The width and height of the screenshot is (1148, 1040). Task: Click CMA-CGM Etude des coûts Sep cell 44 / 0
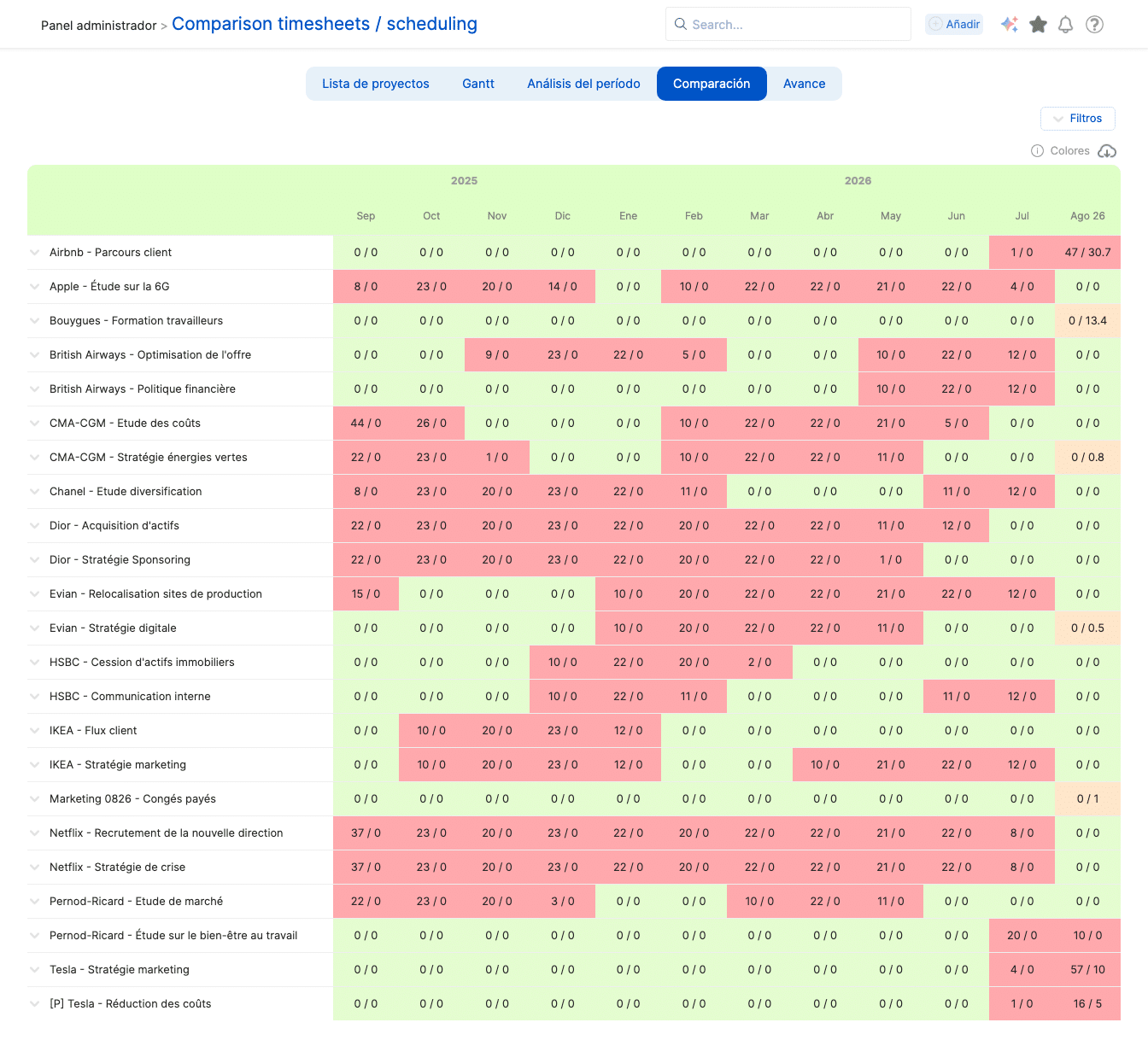366,424
